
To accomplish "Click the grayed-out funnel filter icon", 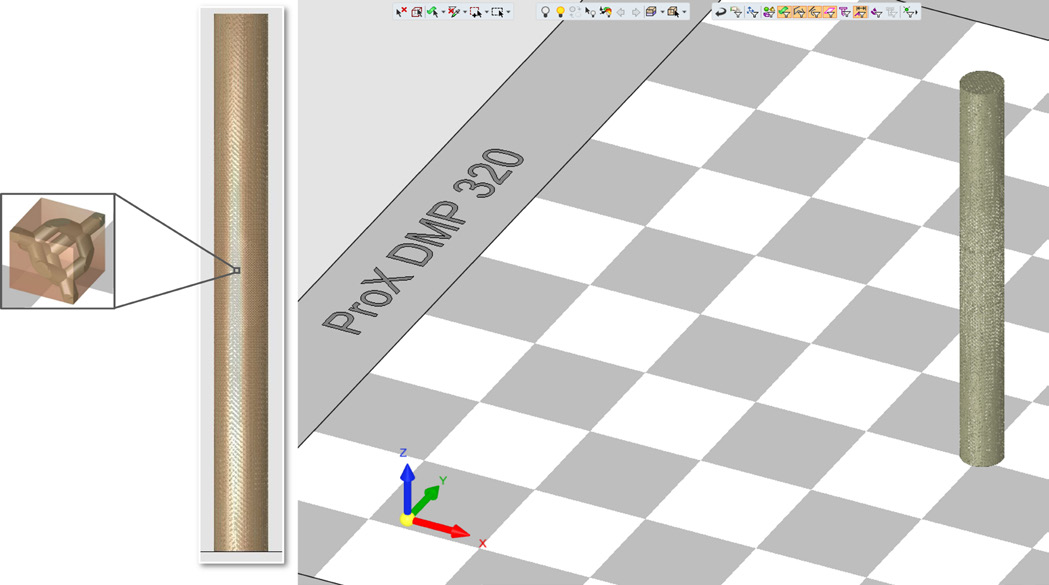I will (x=892, y=12).
